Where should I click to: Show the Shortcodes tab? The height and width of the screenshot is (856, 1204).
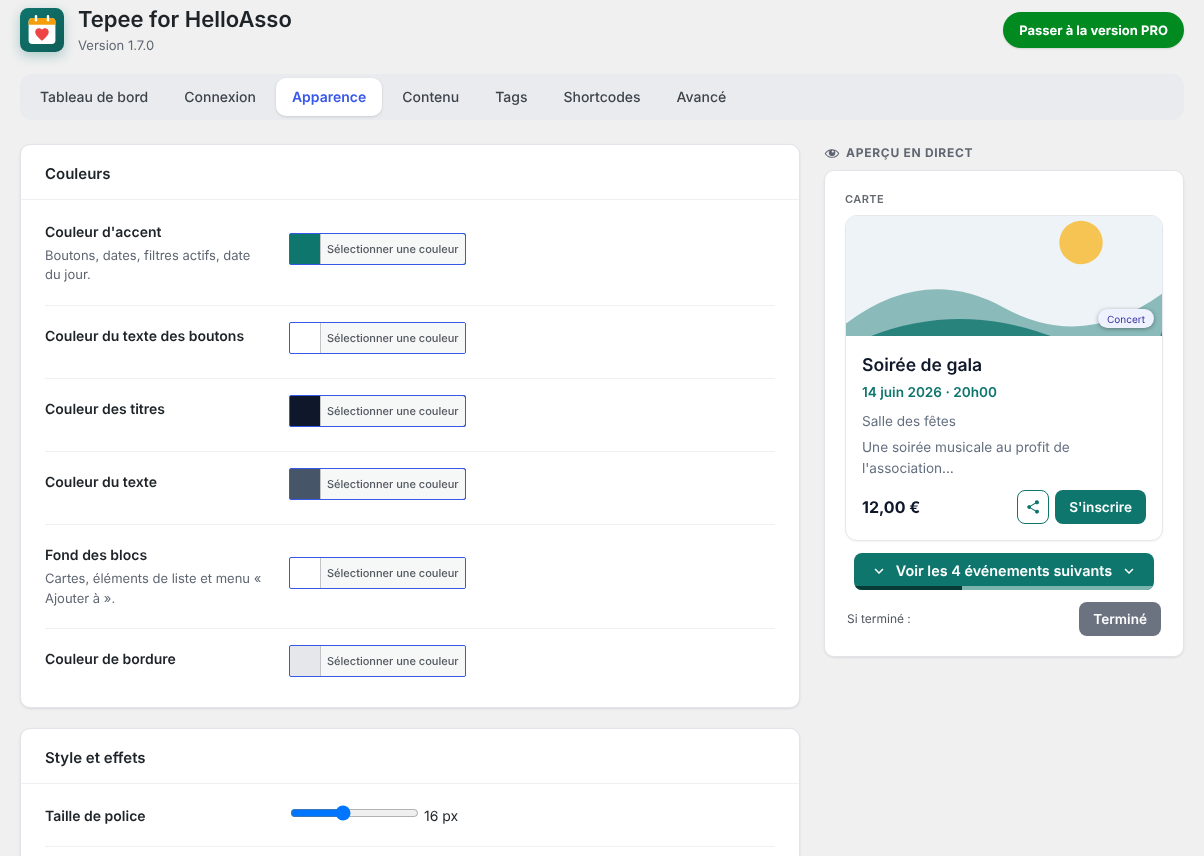coord(602,97)
